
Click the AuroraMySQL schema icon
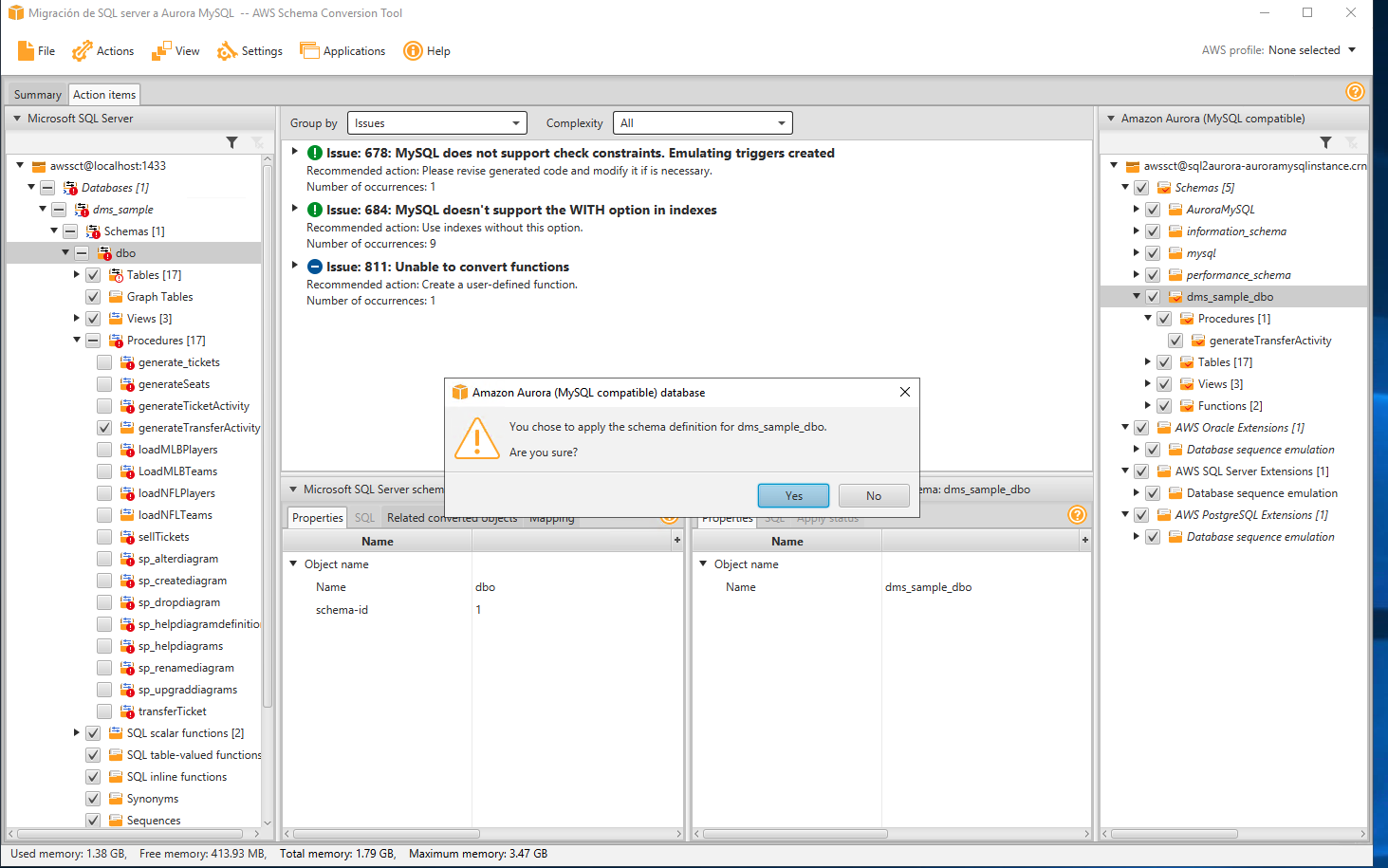pos(1175,210)
